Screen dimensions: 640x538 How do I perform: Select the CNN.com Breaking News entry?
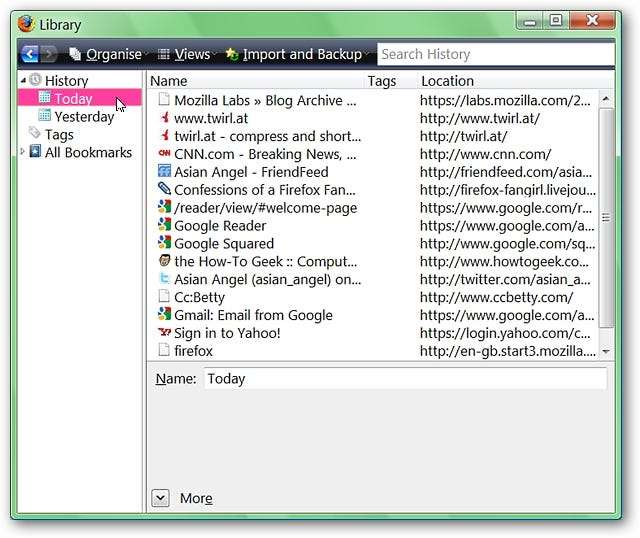[265, 154]
